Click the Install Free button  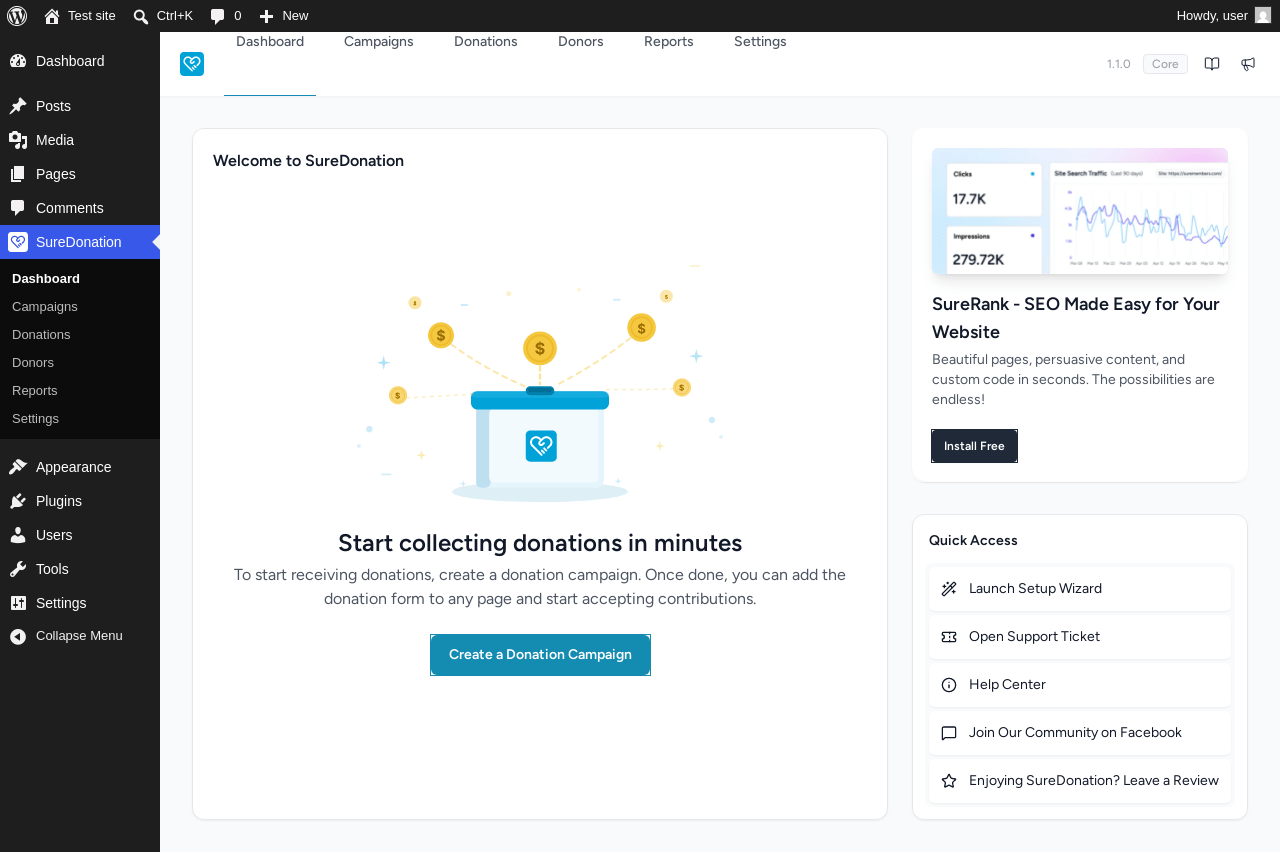[x=974, y=446]
